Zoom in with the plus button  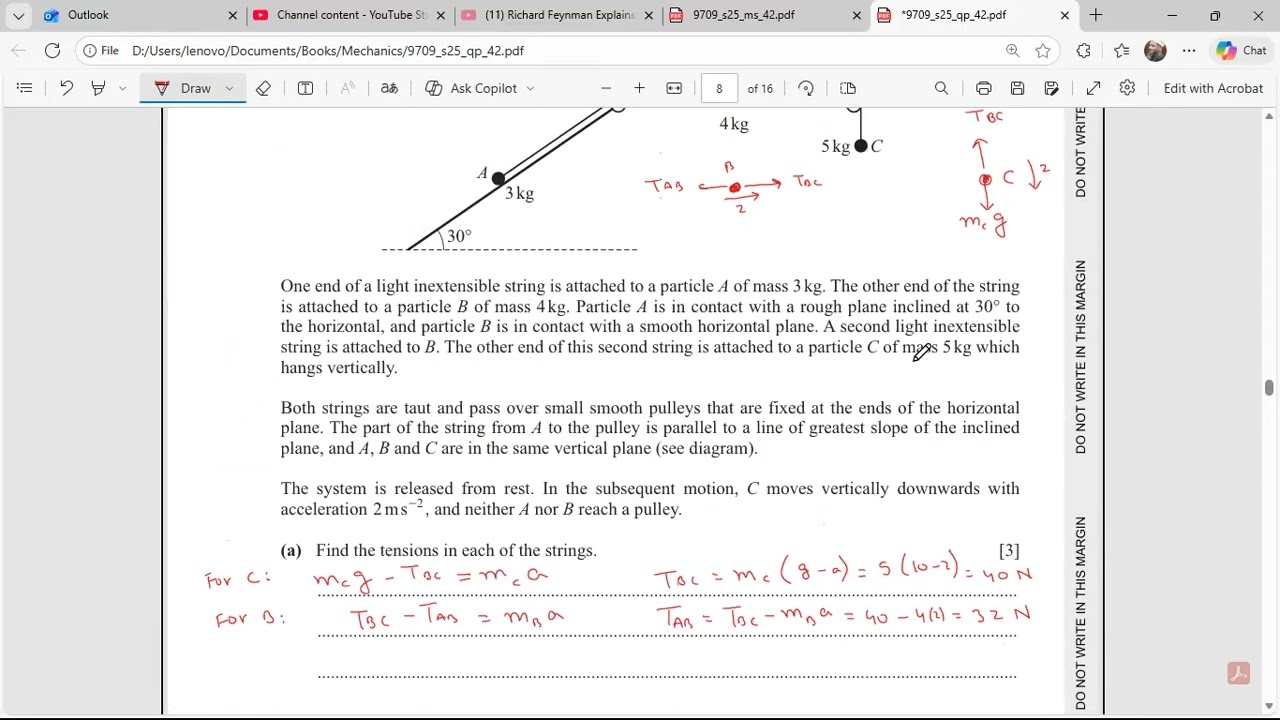click(640, 88)
